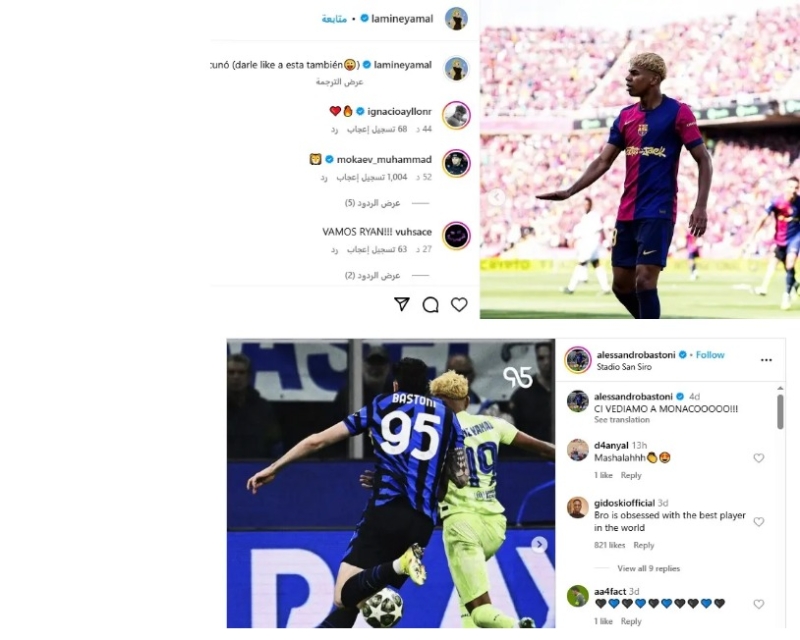
Task: Open Stadio San Siro location link
Action: coord(624,366)
